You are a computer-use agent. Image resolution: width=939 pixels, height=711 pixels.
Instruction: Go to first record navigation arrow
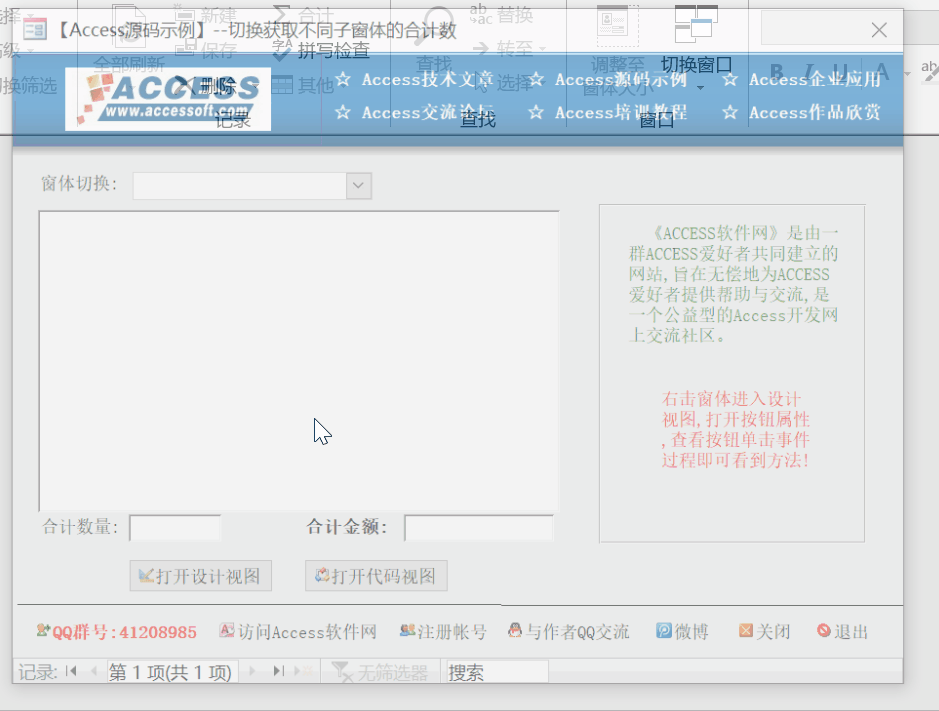(72, 671)
